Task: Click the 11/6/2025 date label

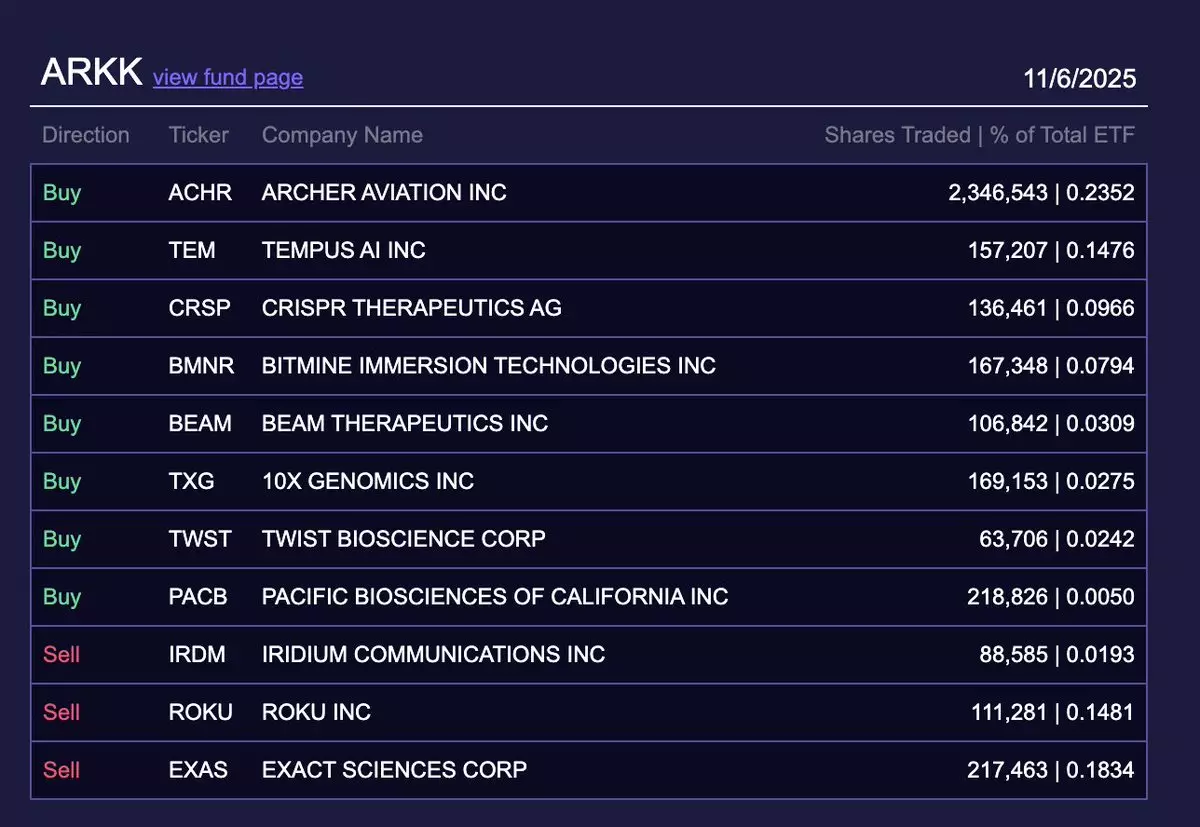Action: (1079, 79)
